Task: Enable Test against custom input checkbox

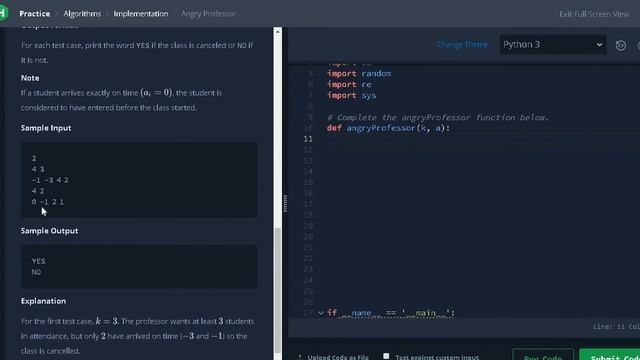Action: tap(386, 356)
